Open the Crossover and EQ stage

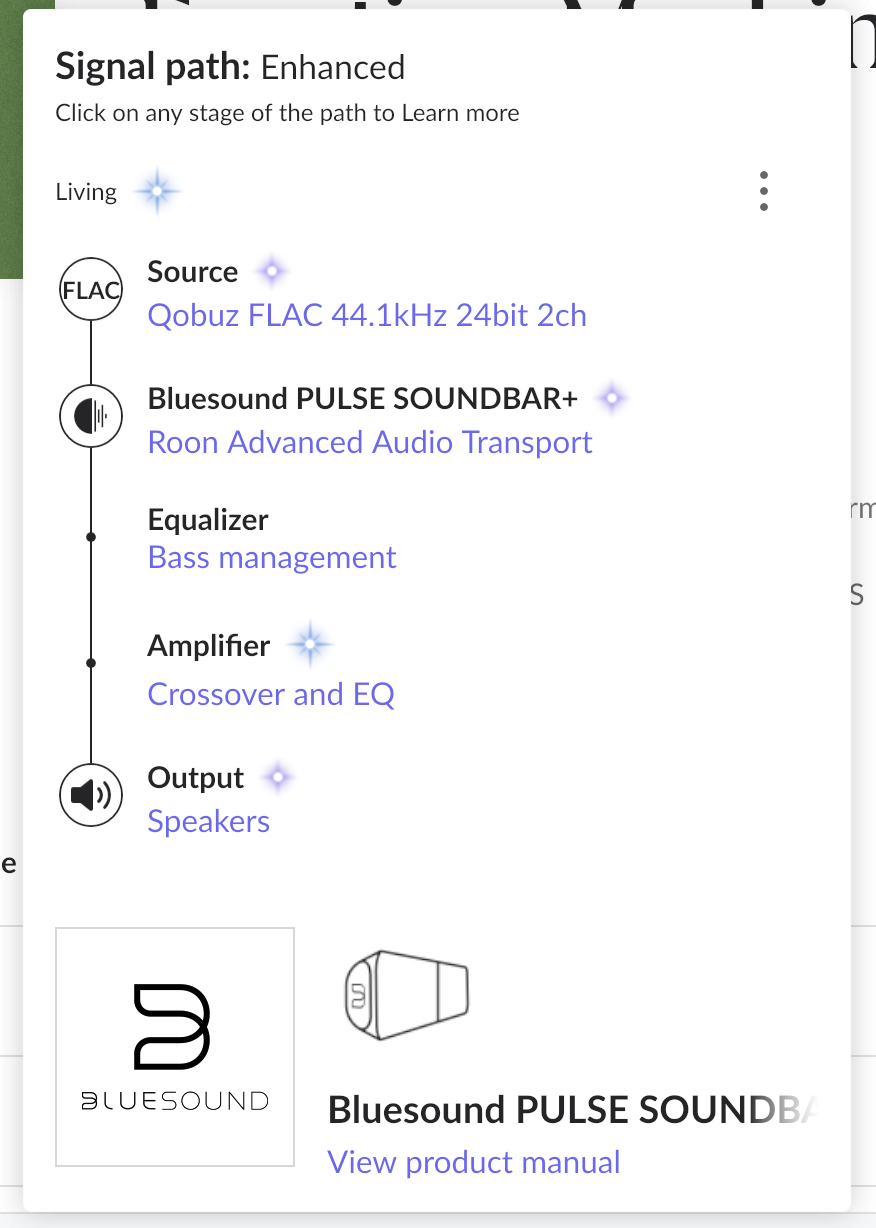pos(271,694)
